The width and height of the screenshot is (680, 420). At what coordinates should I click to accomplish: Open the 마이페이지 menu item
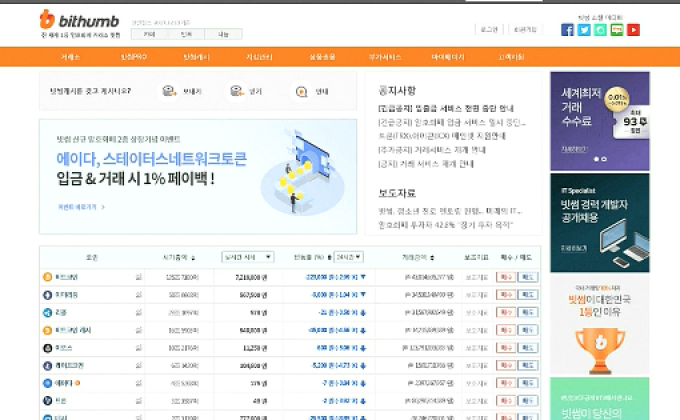[448, 57]
